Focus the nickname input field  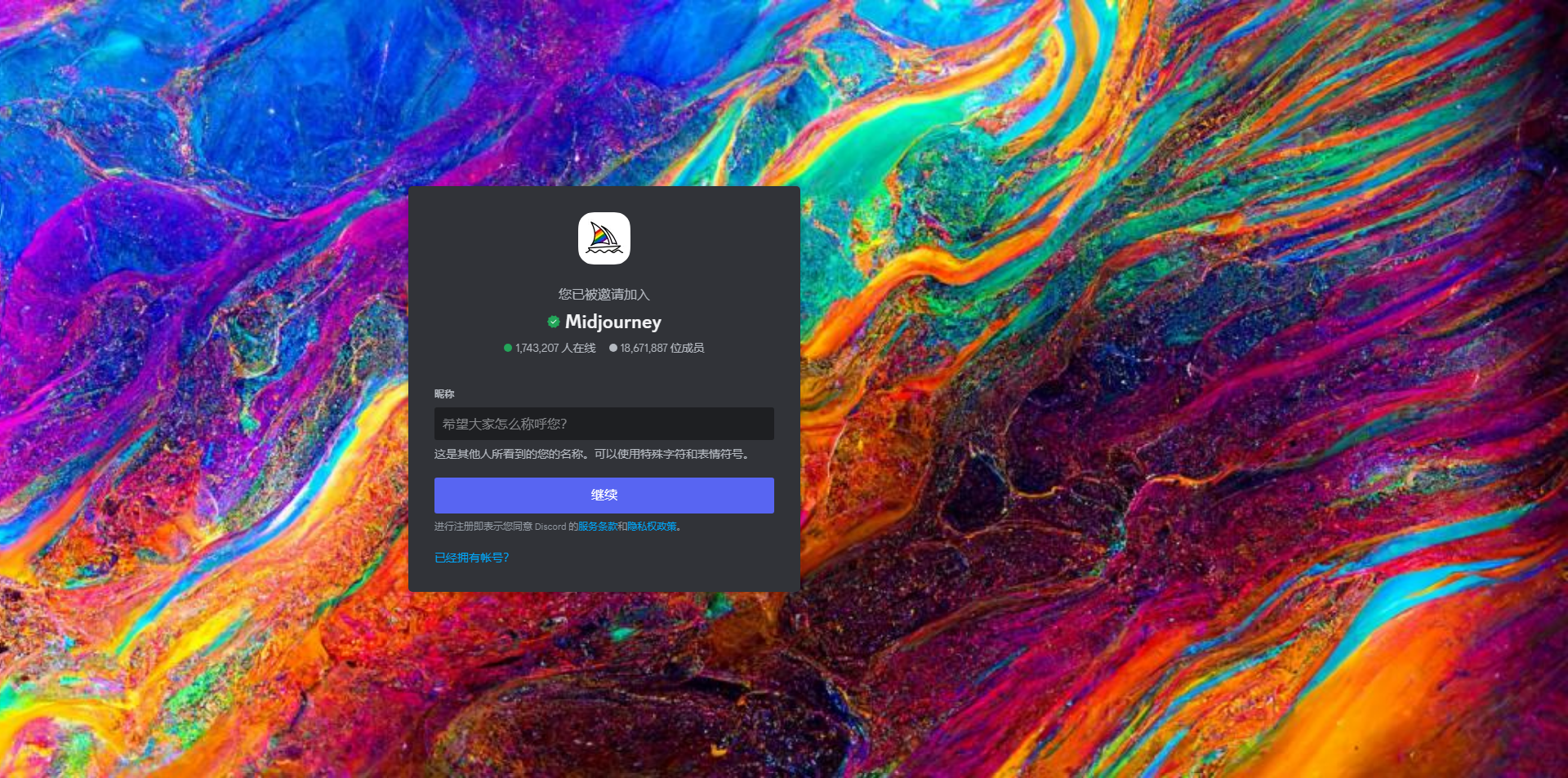point(604,424)
